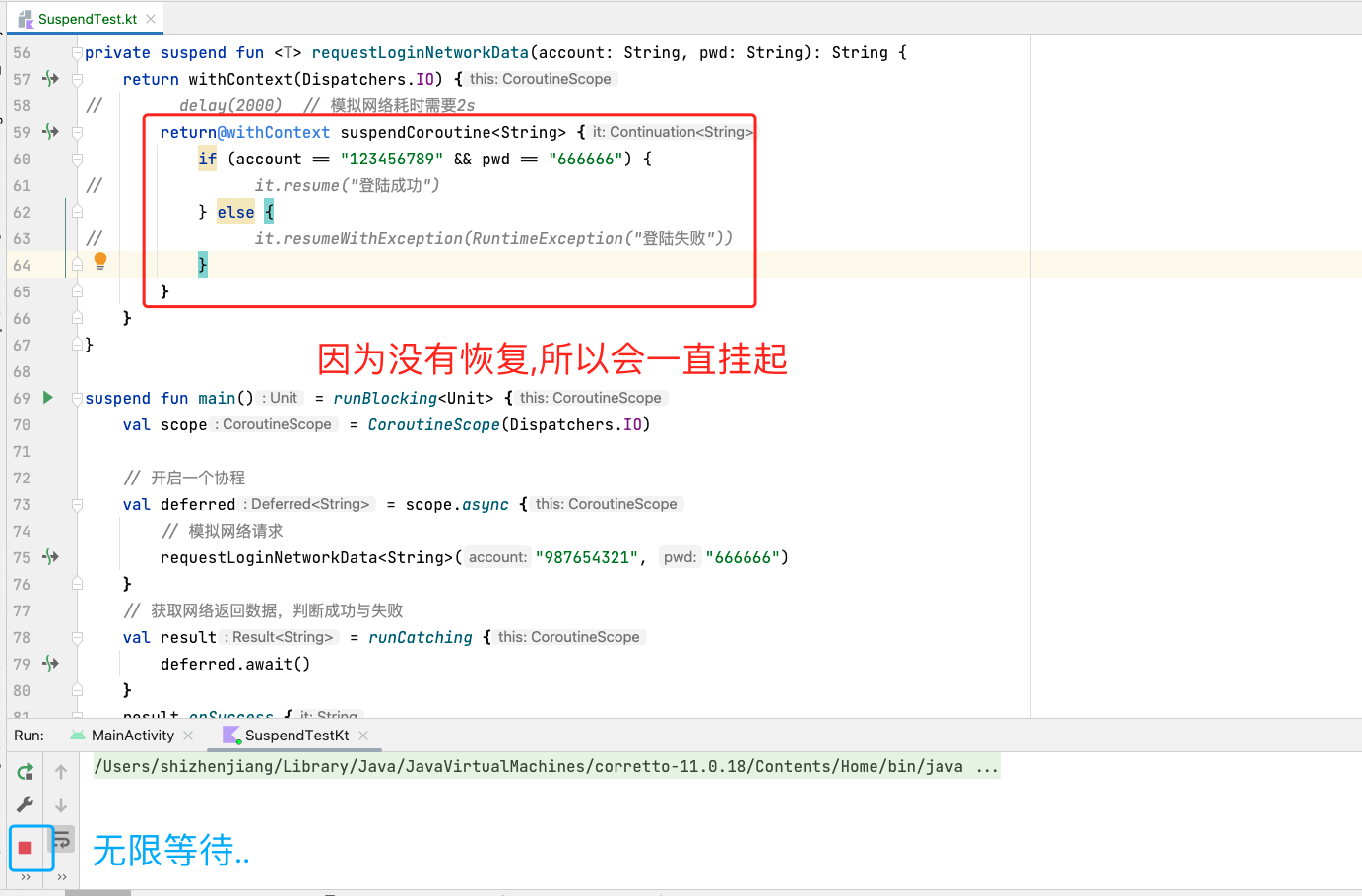Open the yellow lightbulb quick-fix on line 64
Viewport: 1362px width, 896px height.
click(x=100, y=261)
